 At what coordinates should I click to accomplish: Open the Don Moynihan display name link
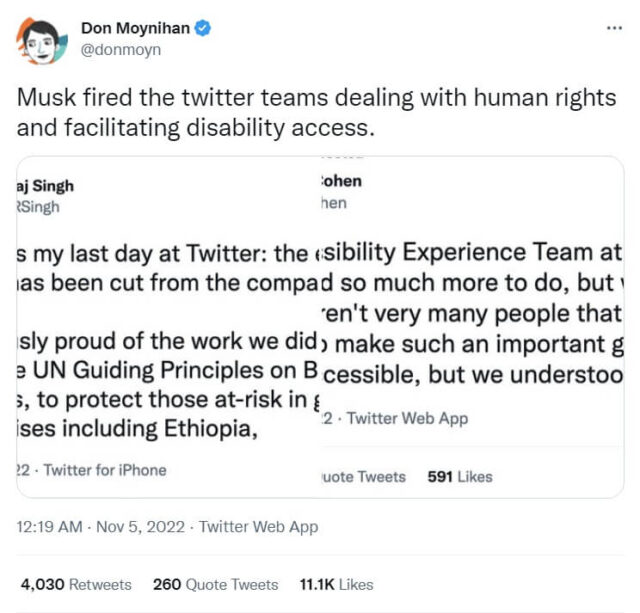pyautogui.click(x=136, y=29)
